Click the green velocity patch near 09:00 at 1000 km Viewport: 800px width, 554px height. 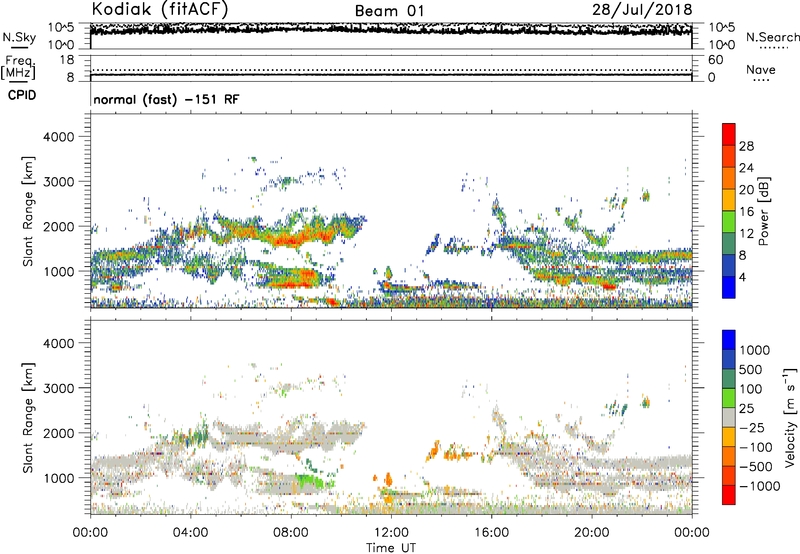[311, 482]
